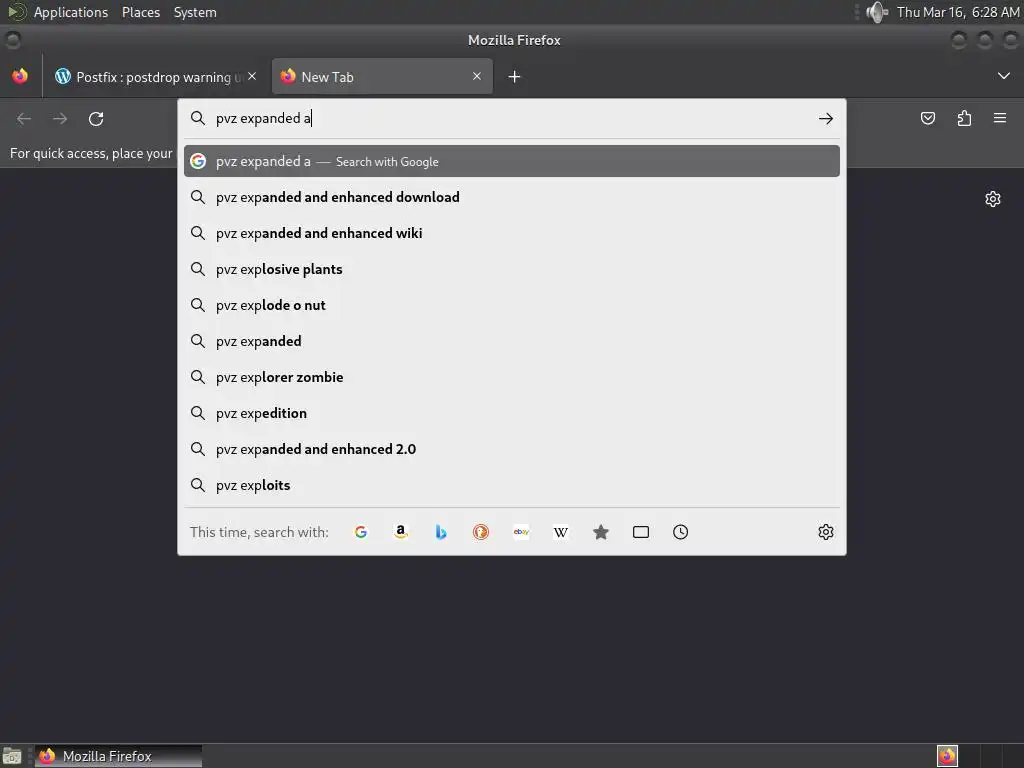Image resolution: width=1024 pixels, height=768 pixels.
Task: Open the Save to Pocket icon
Action: 927,118
